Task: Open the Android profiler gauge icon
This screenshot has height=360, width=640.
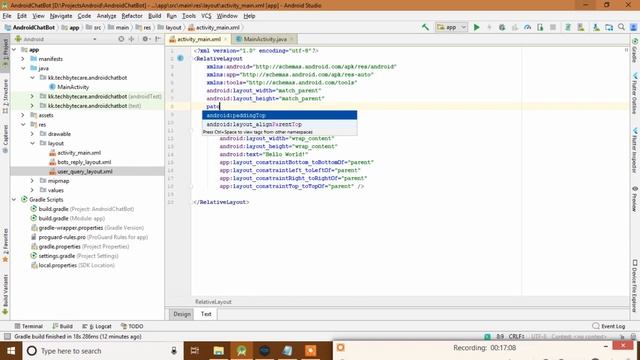Action: (528, 27)
